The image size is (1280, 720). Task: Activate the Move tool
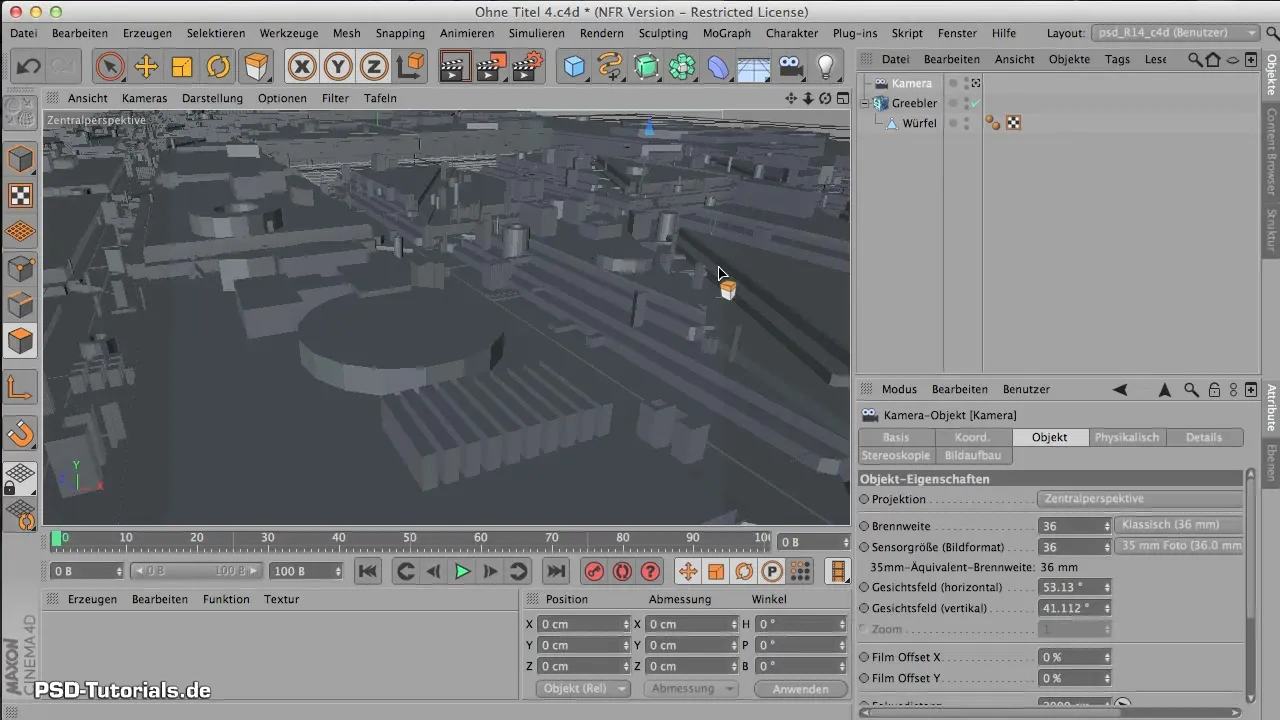[x=146, y=67]
